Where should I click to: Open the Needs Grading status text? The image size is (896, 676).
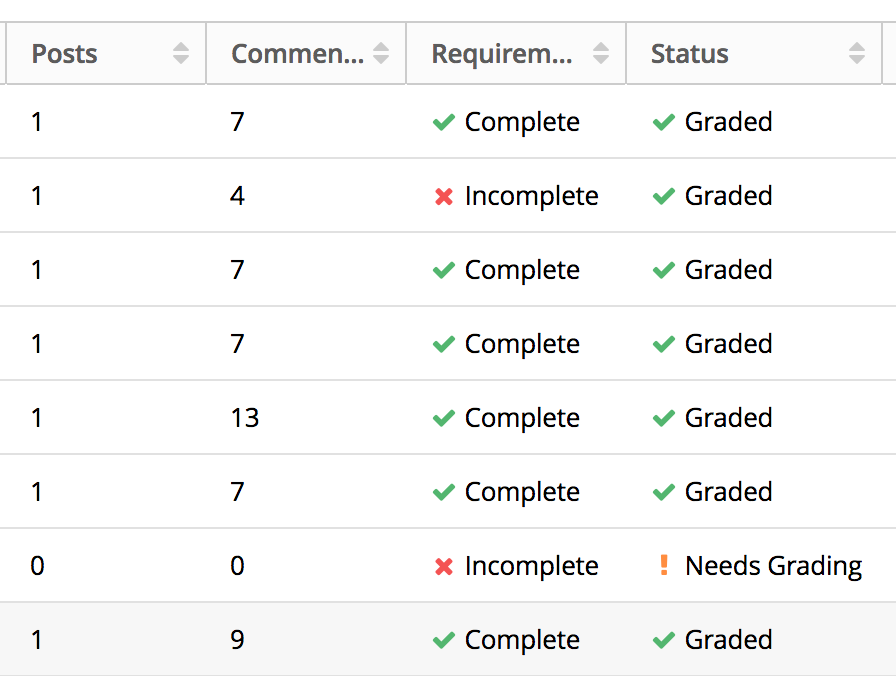(x=773, y=566)
